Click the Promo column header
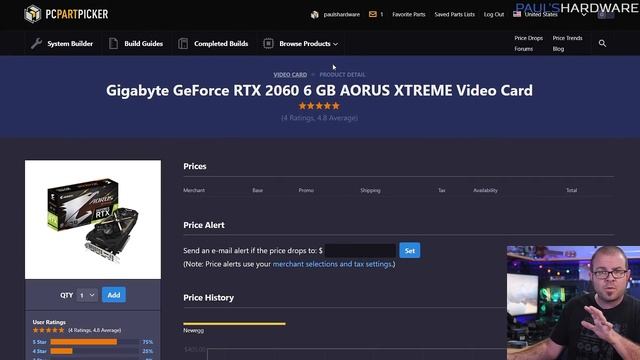Screen dimensions: 640x360 [x=306, y=190]
